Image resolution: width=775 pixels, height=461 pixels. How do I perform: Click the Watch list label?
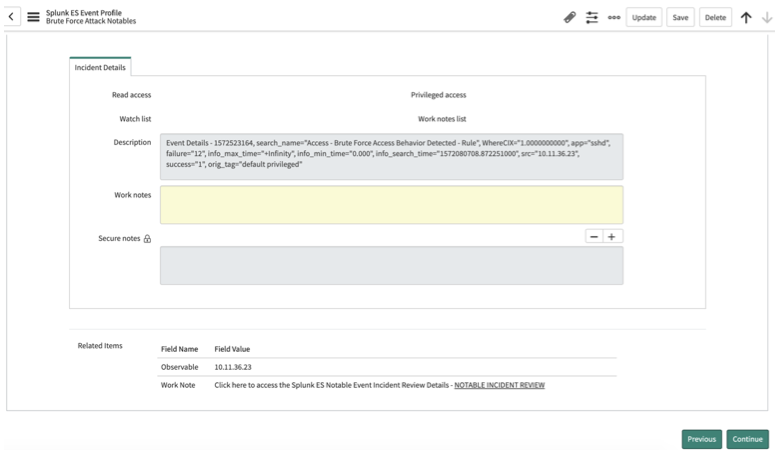[135, 119]
